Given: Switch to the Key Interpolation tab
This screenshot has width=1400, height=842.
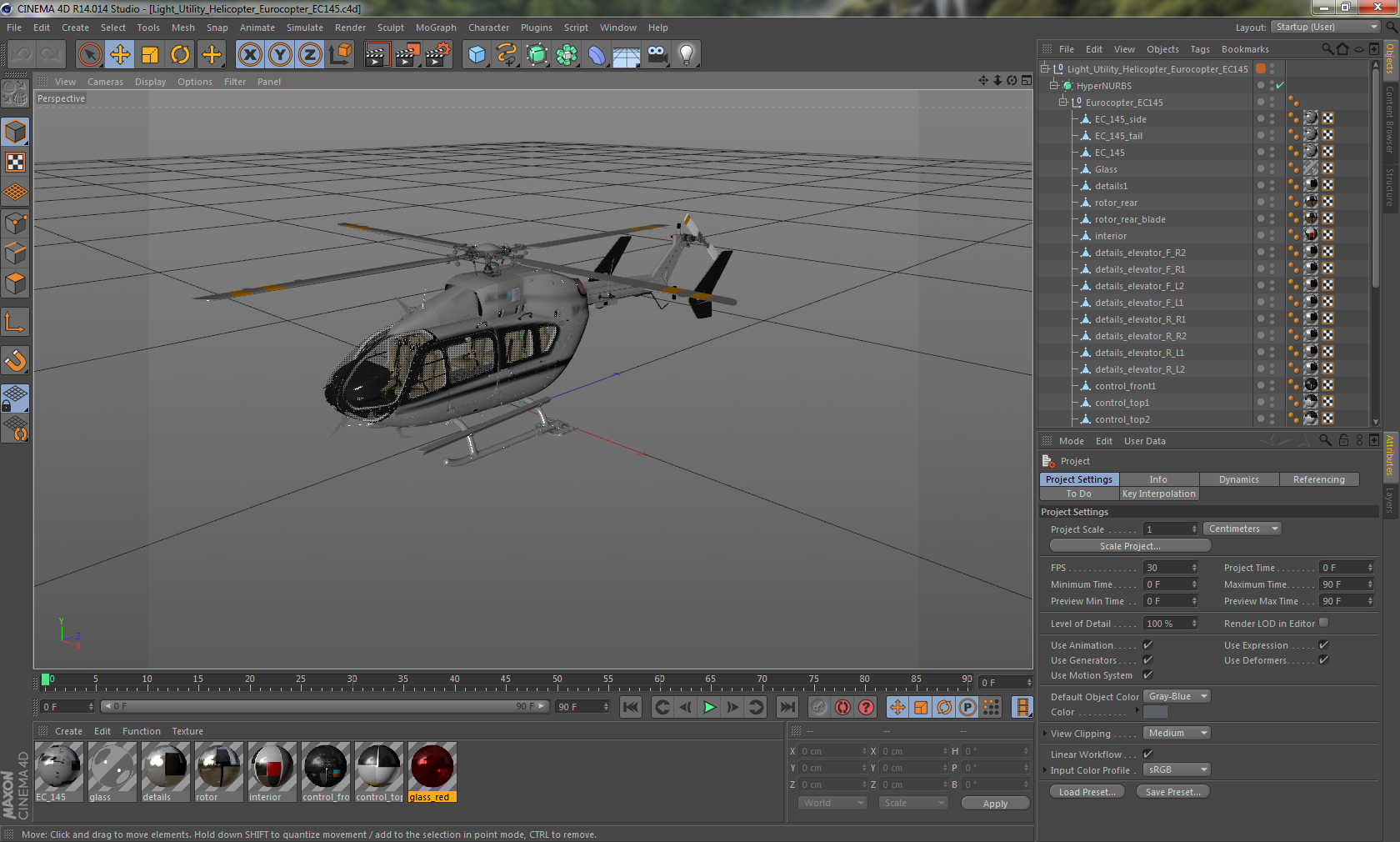Looking at the screenshot, I should (x=1159, y=494).
